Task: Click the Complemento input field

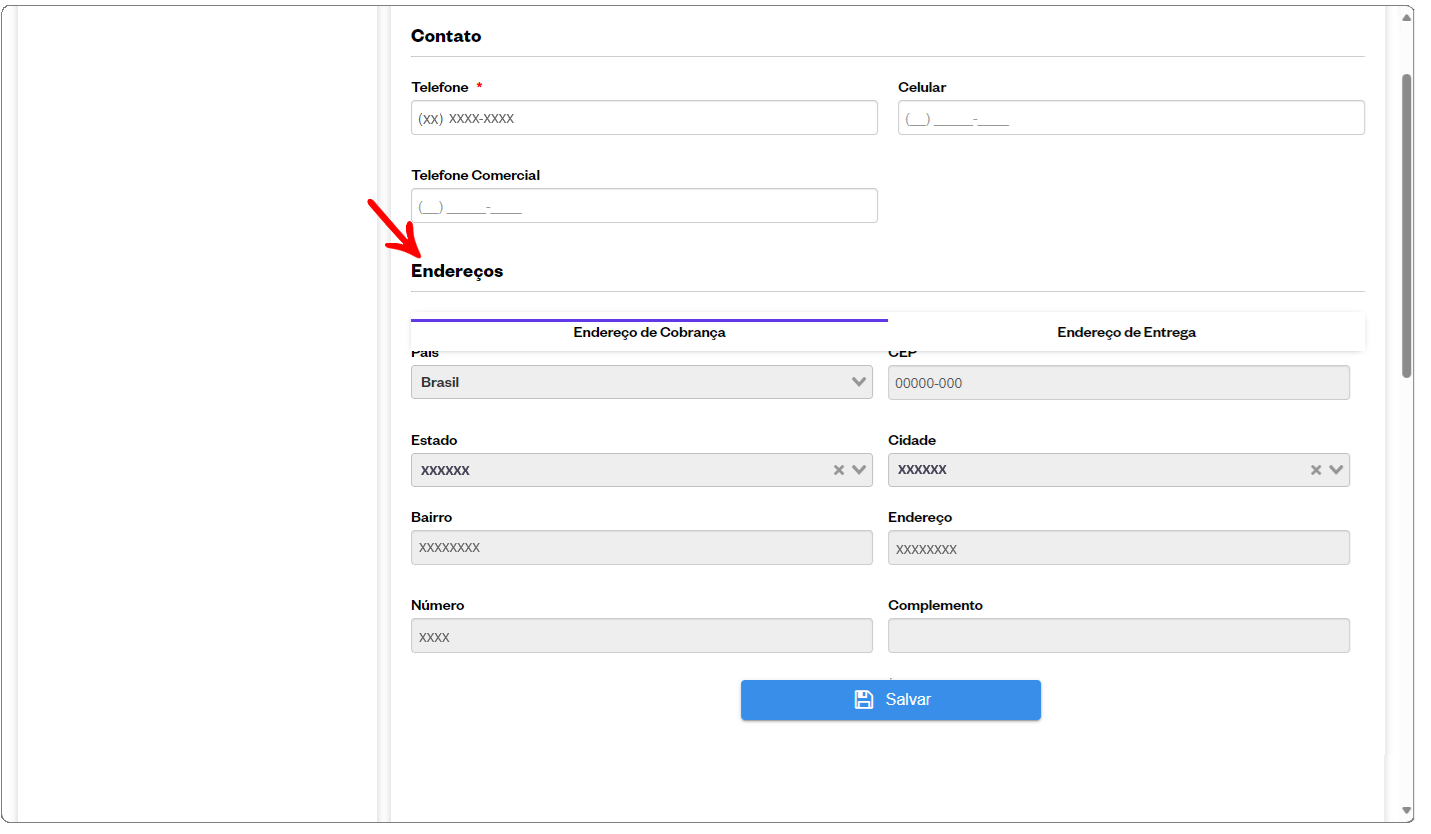Action: (1118, 636)
